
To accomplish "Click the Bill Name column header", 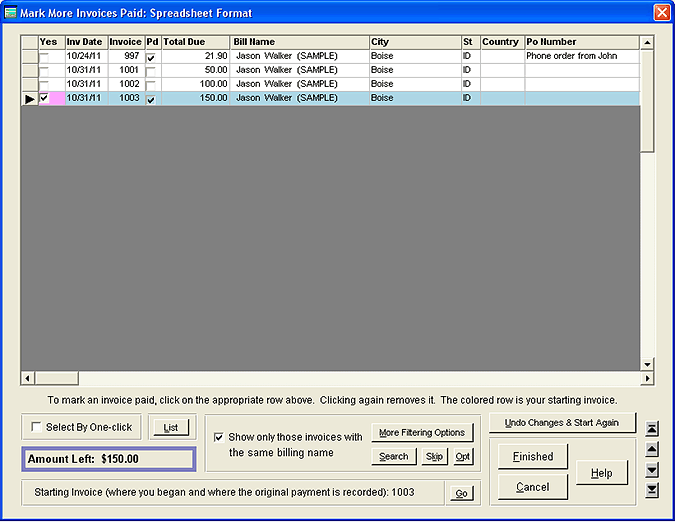I will click(x=298, y=42).
